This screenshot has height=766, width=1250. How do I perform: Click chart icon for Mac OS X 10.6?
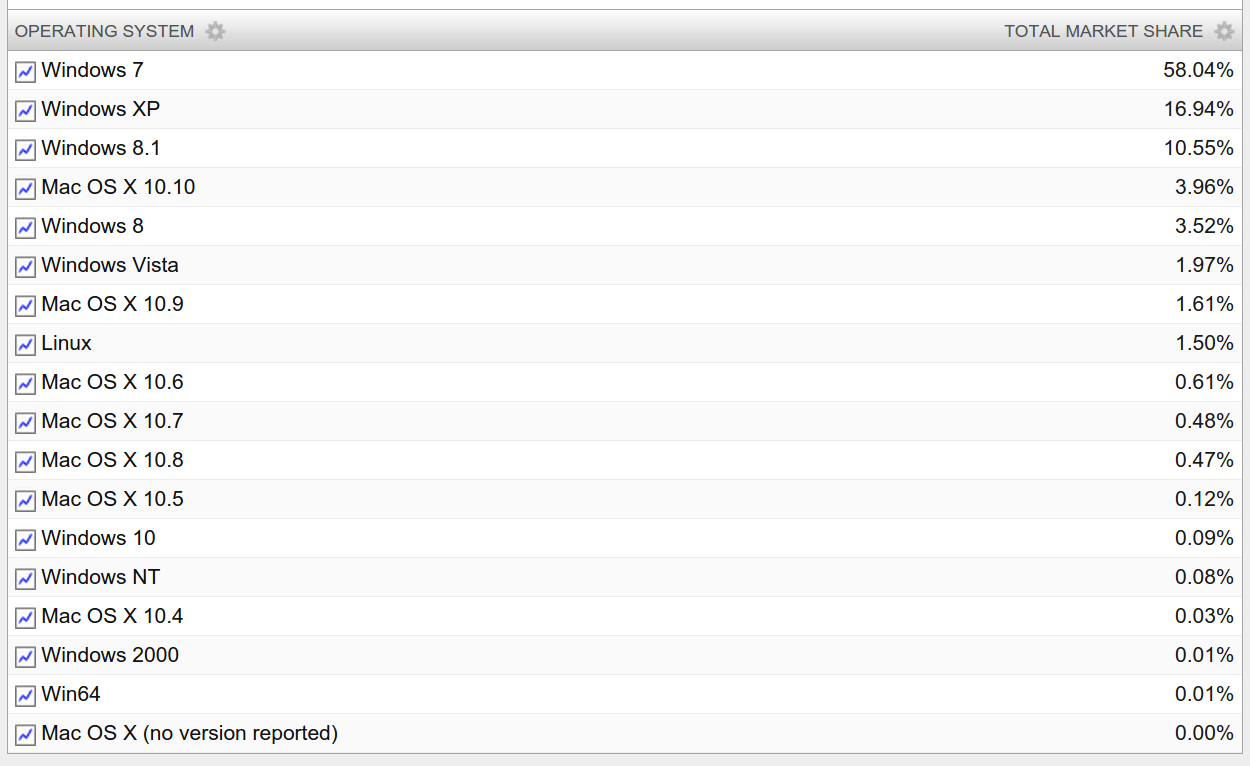[x=25, y=384]
